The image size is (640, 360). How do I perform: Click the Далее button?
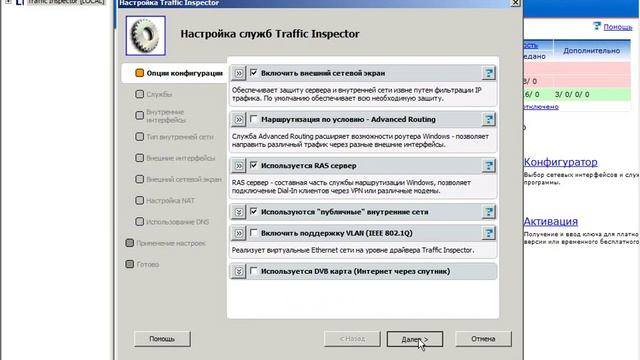(x=415, y=339)
